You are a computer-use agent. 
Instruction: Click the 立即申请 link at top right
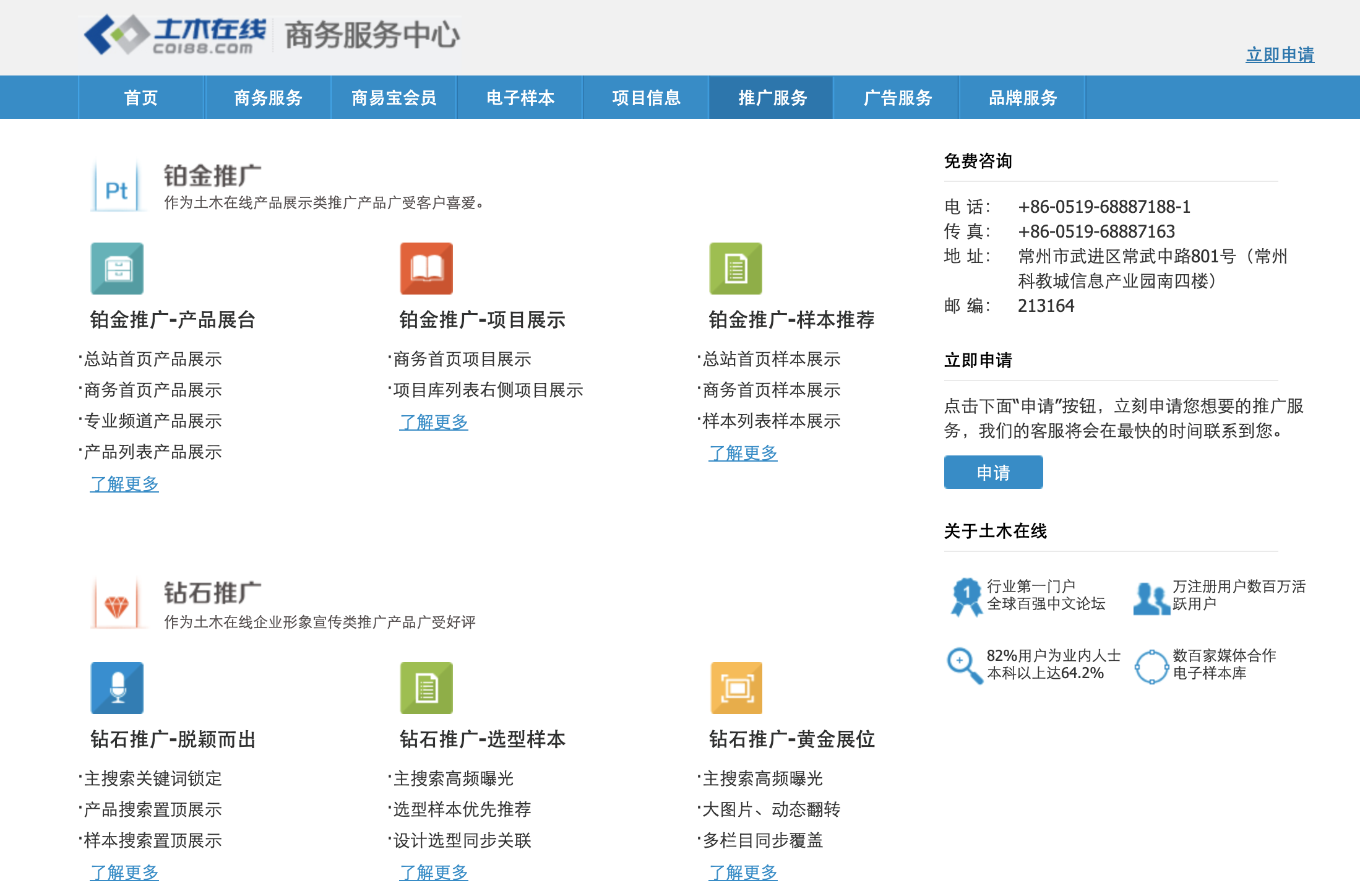pyautogui.click(x=1280, y=54)
